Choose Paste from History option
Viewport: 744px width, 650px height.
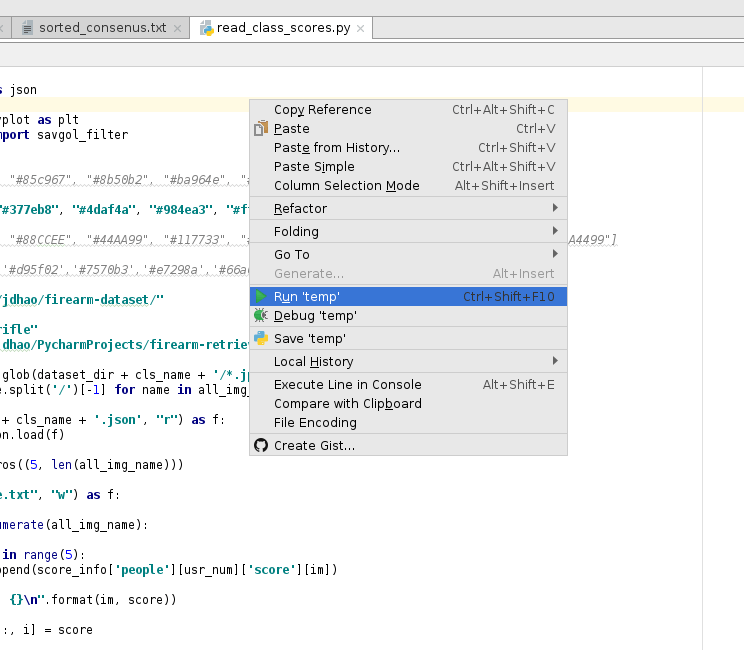[x=336, y=148]
